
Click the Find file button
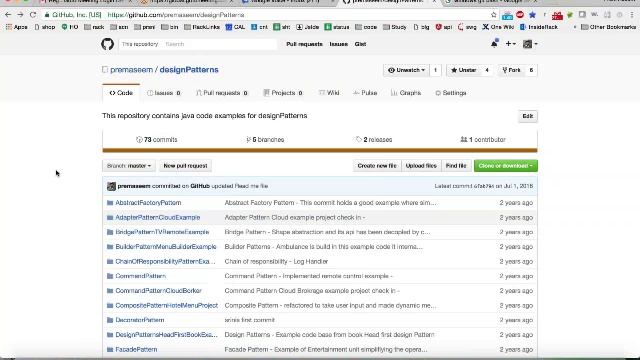click(456, 166)
